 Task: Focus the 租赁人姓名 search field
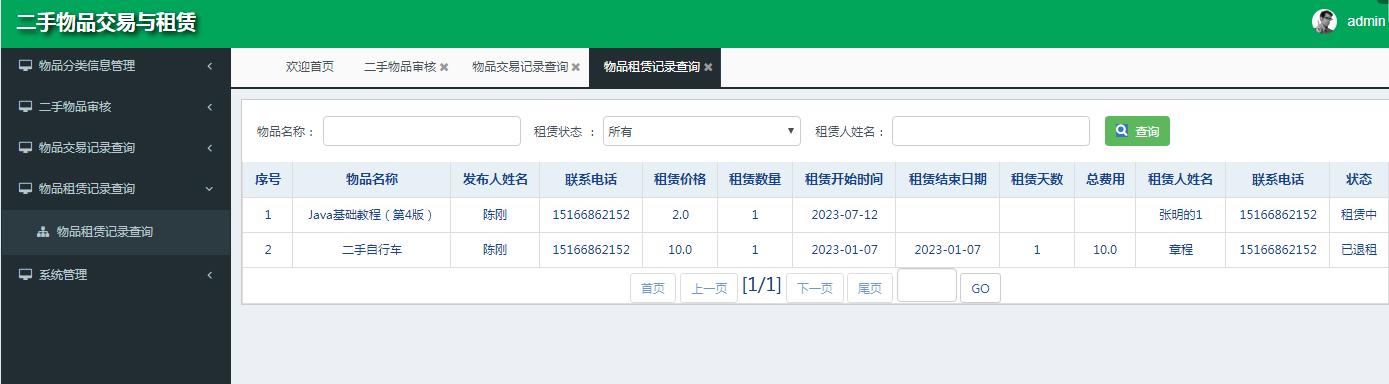(991, 131)
